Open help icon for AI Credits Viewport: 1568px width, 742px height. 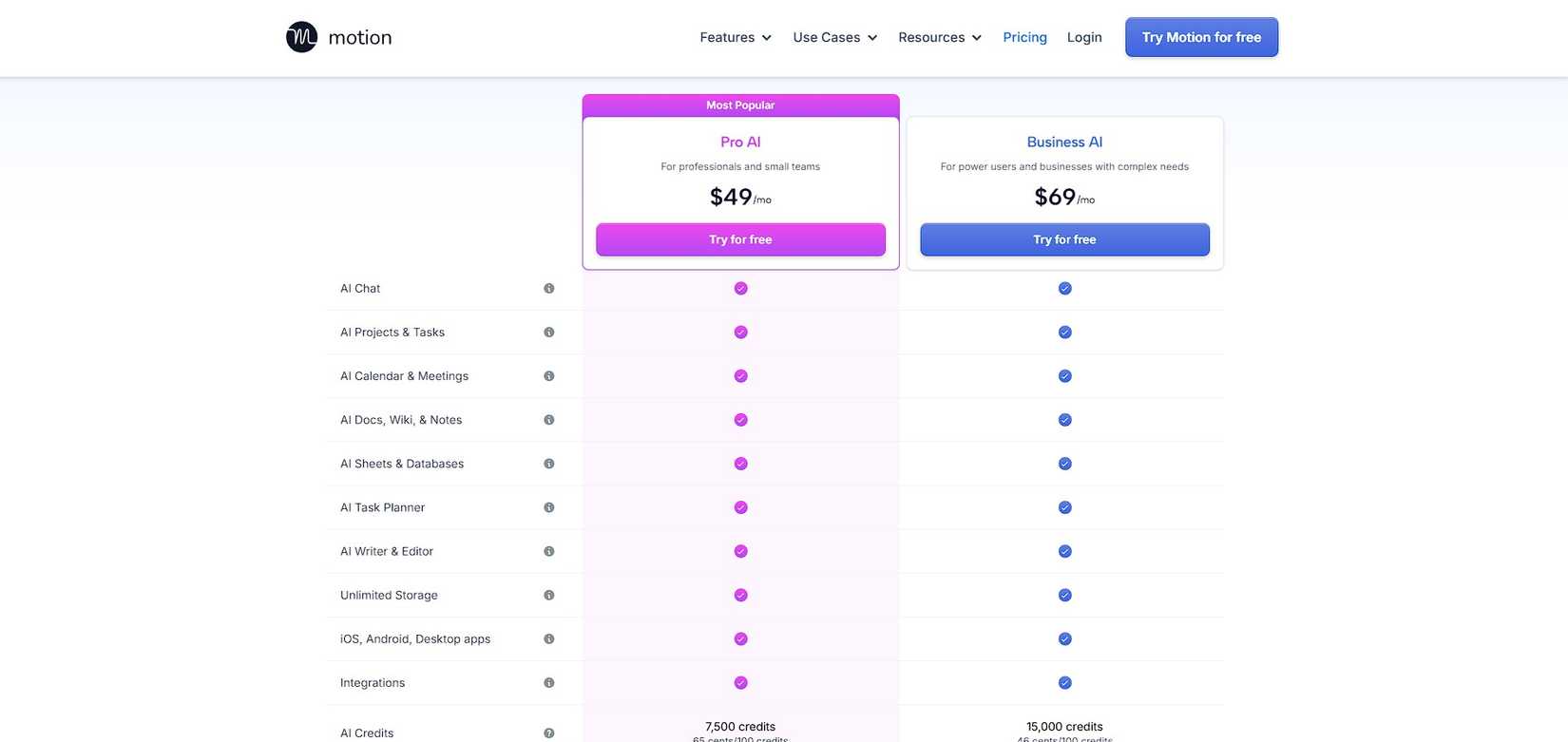pos(549,733)
